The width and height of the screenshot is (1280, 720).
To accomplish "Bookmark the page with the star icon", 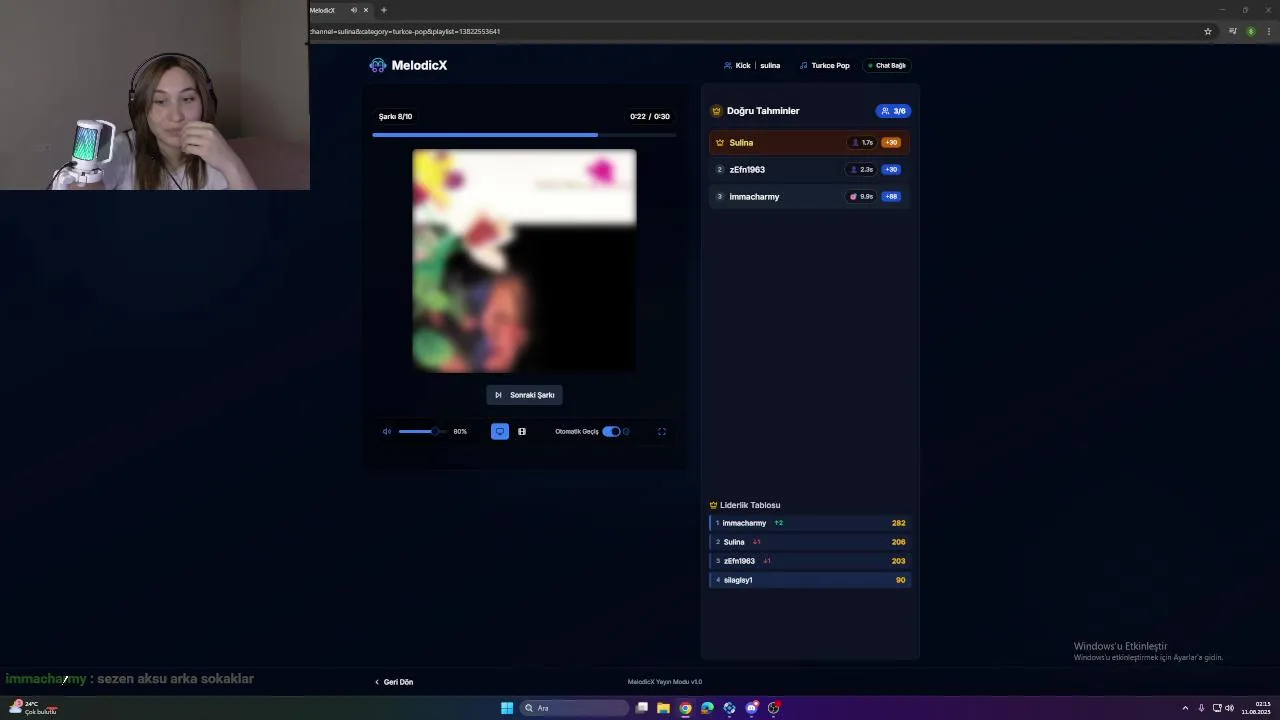I will pos(1207,31).
